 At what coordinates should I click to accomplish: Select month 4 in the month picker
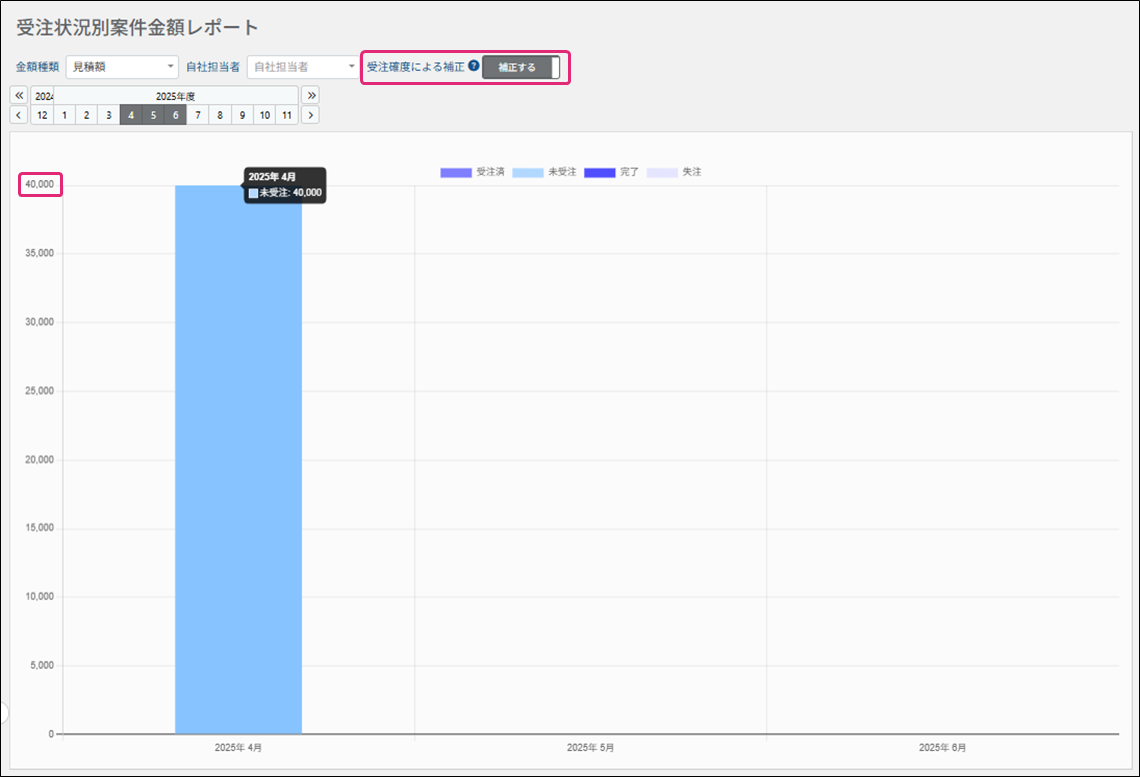[131, 115]
